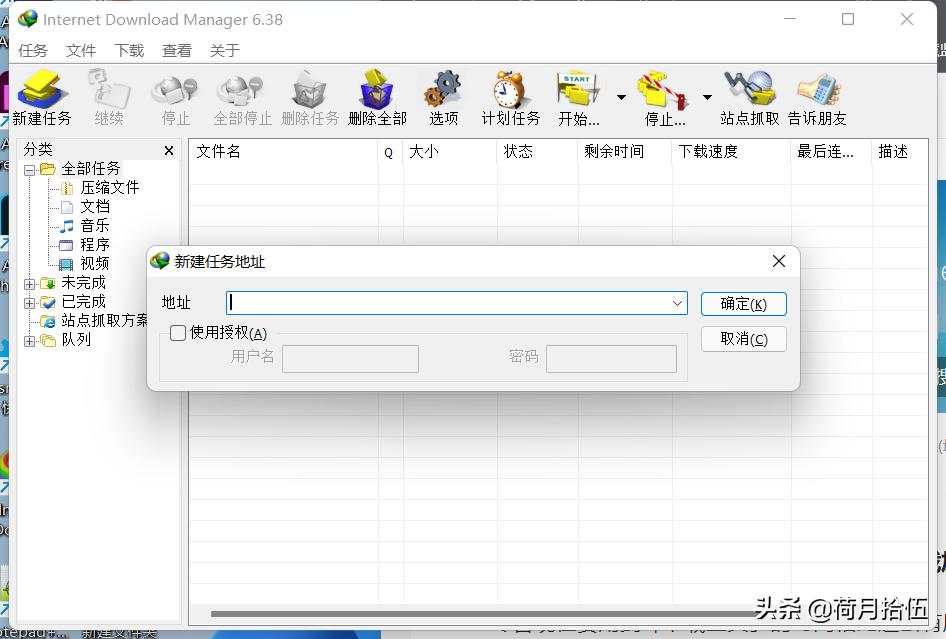Click the 全部停止 toolbar icon
Screen dimensions: 946x639
coord(243,97)
